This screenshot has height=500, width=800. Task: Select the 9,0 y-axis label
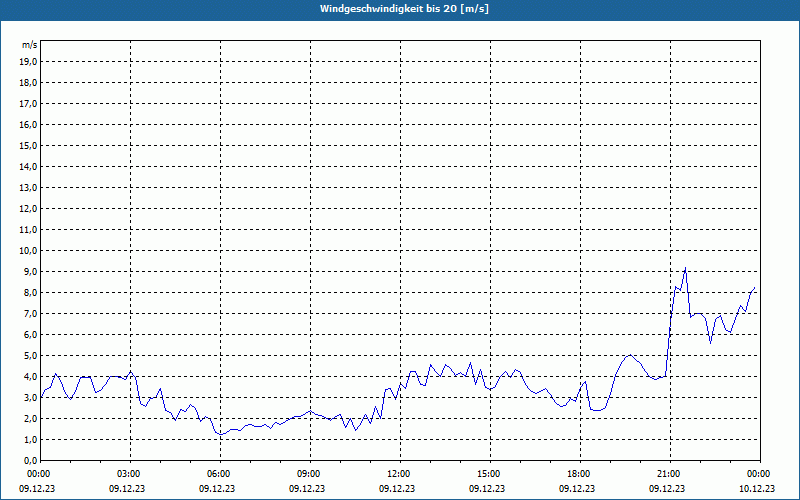click(30, 271)
